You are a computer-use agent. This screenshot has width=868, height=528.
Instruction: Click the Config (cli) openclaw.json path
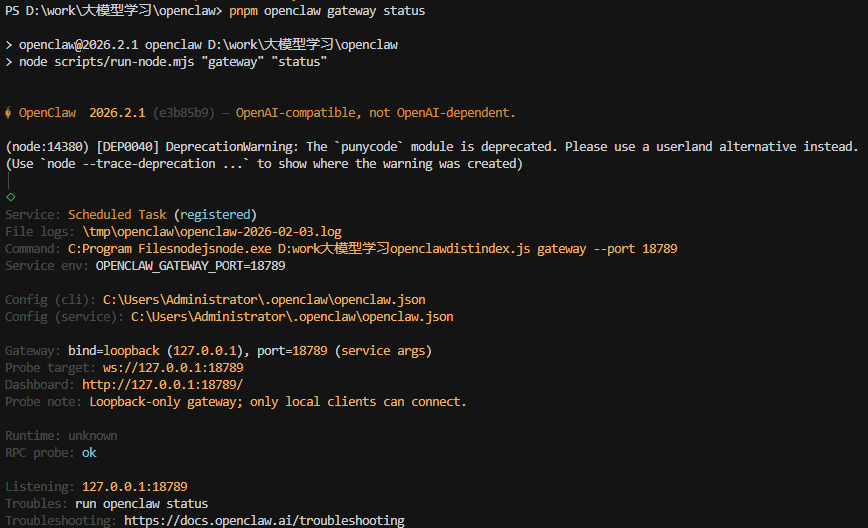(x=264, y=299)
